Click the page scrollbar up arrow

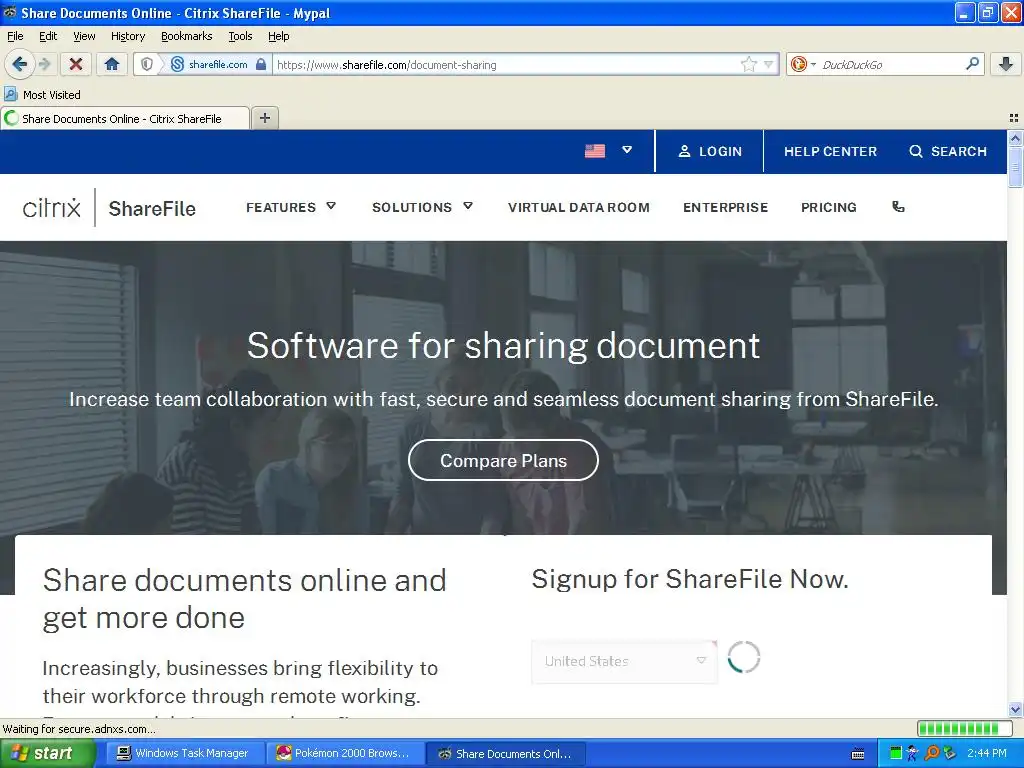[1015, 137]
